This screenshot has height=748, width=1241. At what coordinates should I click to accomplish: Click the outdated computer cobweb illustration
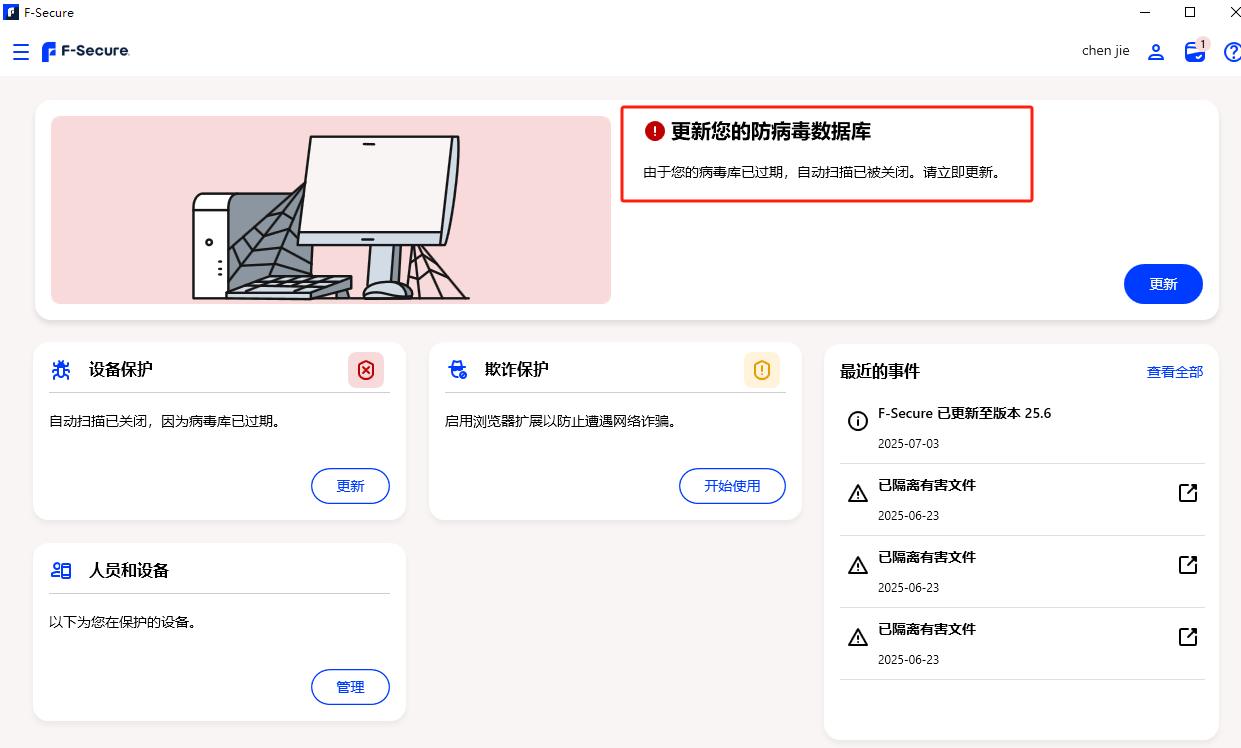click(331, 210)
